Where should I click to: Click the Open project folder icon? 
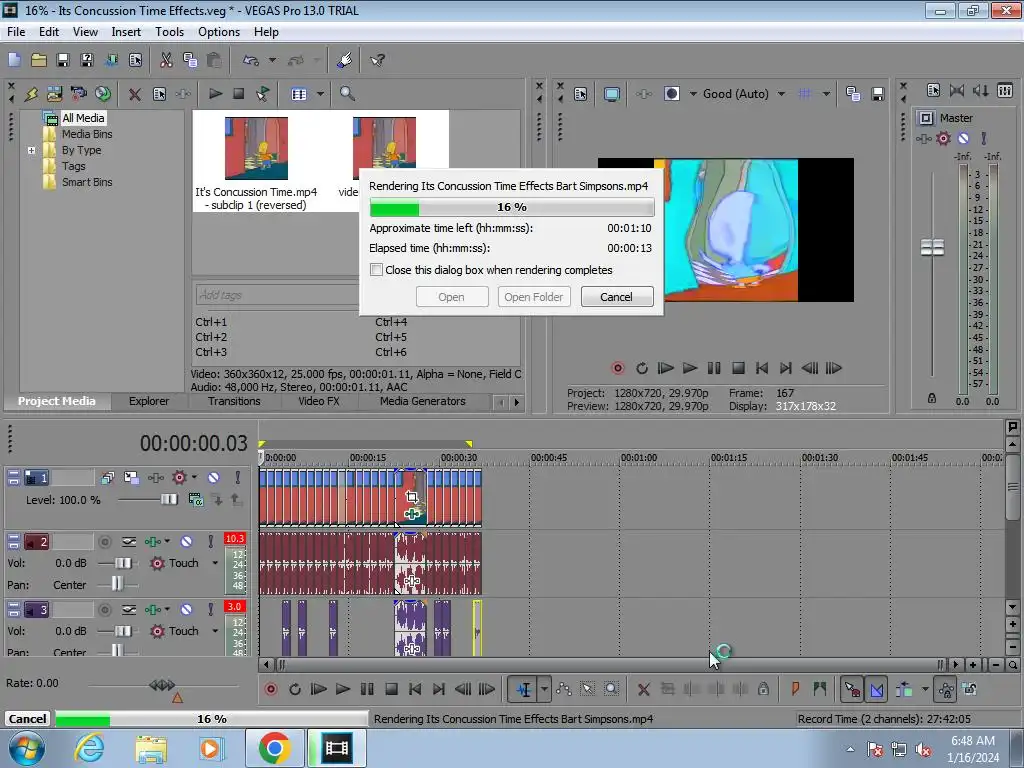coord(39,60)
